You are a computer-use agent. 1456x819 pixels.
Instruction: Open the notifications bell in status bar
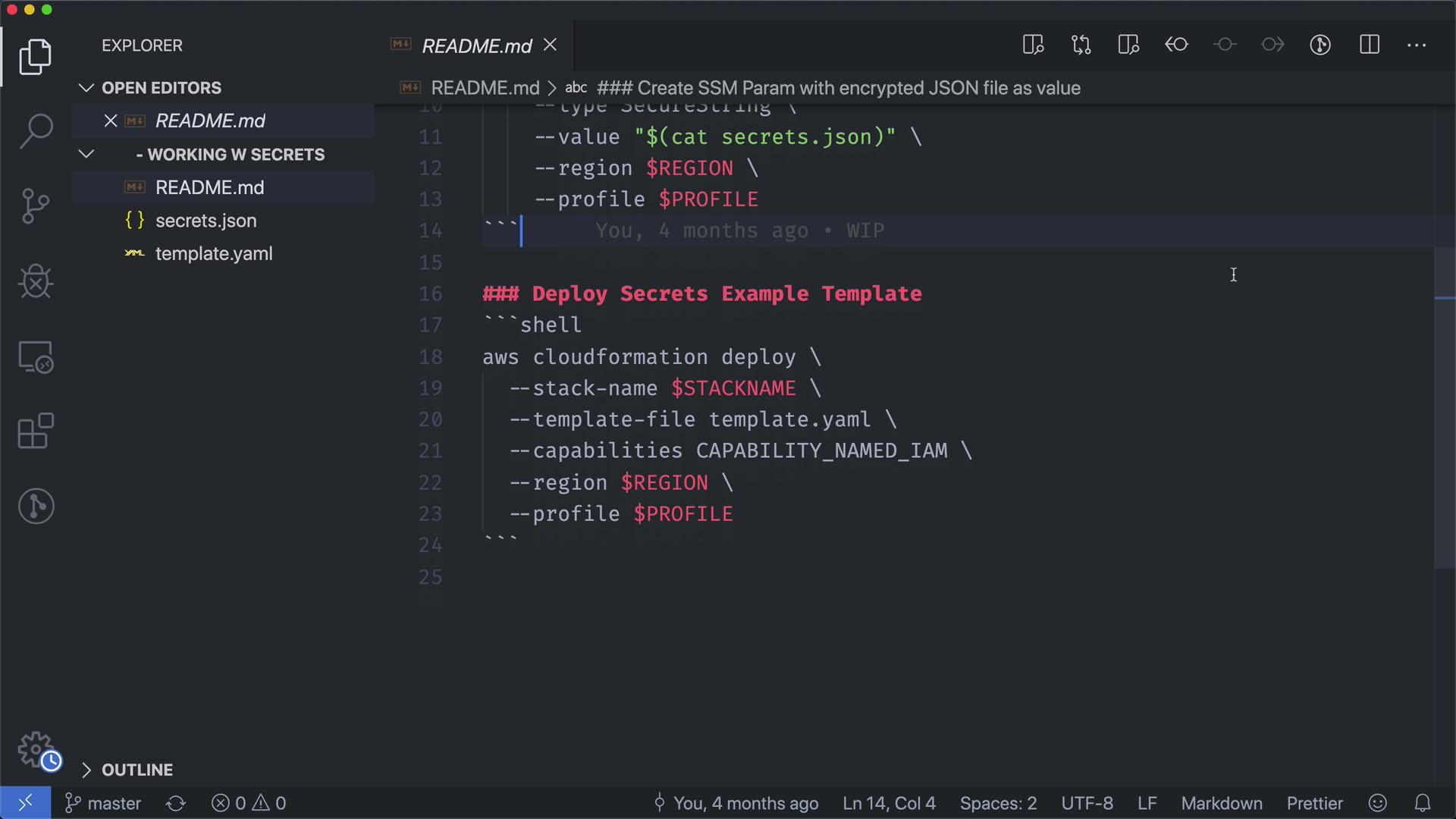pos(1423,803)
